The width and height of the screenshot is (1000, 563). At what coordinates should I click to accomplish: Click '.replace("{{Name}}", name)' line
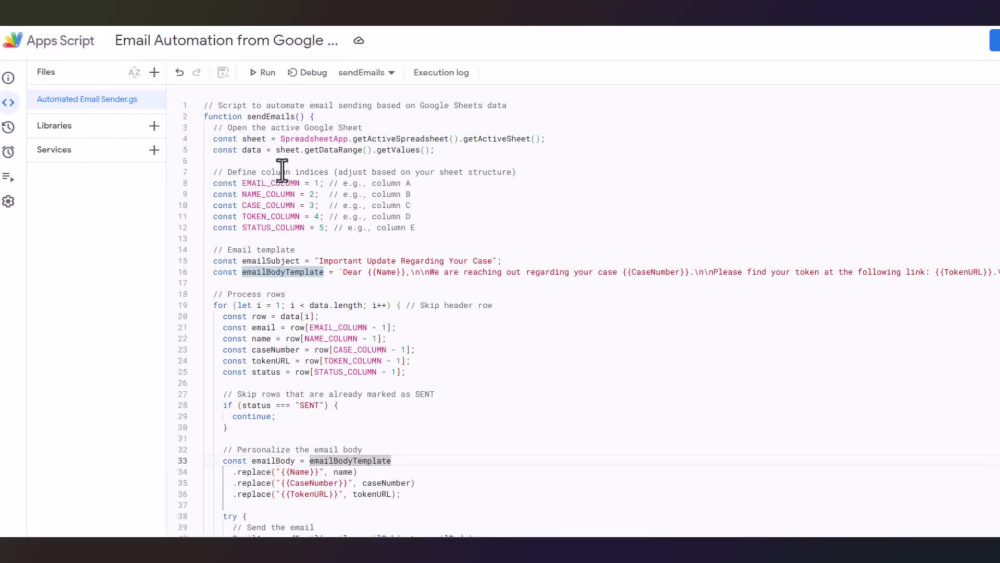[x=295, y=472]
